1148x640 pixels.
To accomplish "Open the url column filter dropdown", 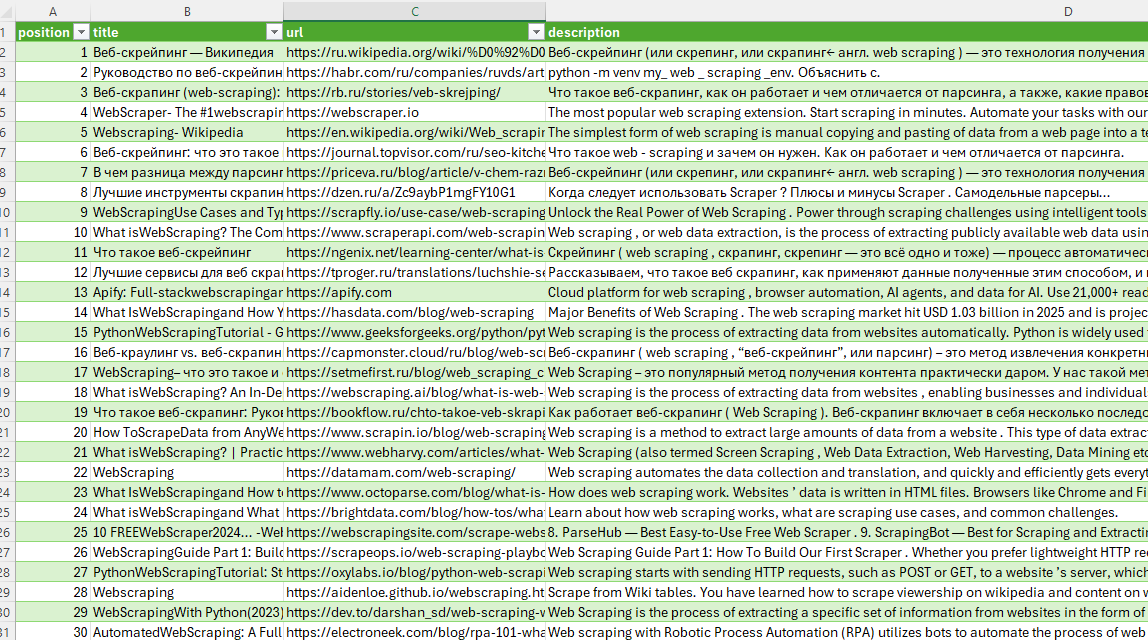I will pyautogui.click(x=537, y=32).
